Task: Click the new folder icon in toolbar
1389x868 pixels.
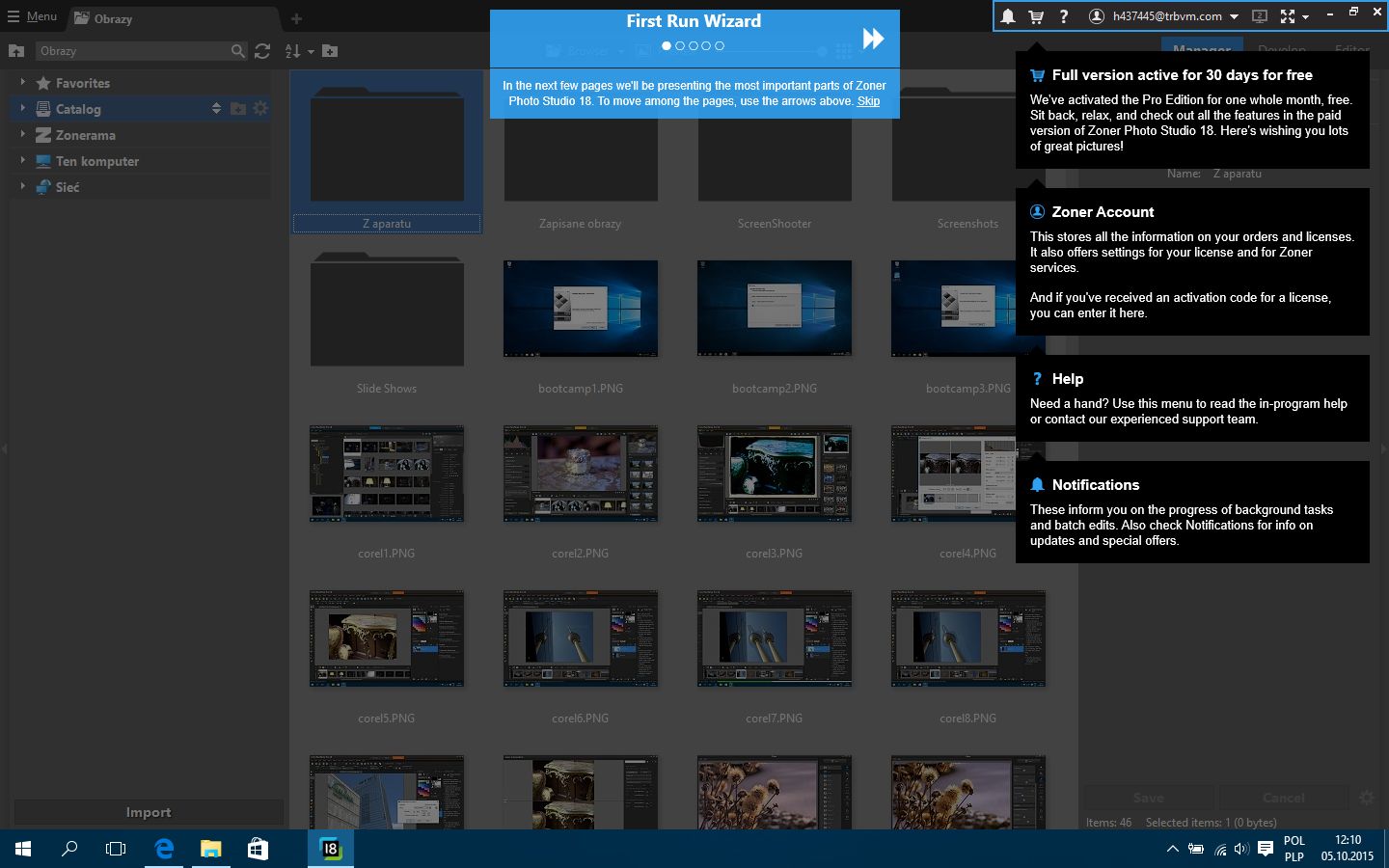Action: pos(330,51)
